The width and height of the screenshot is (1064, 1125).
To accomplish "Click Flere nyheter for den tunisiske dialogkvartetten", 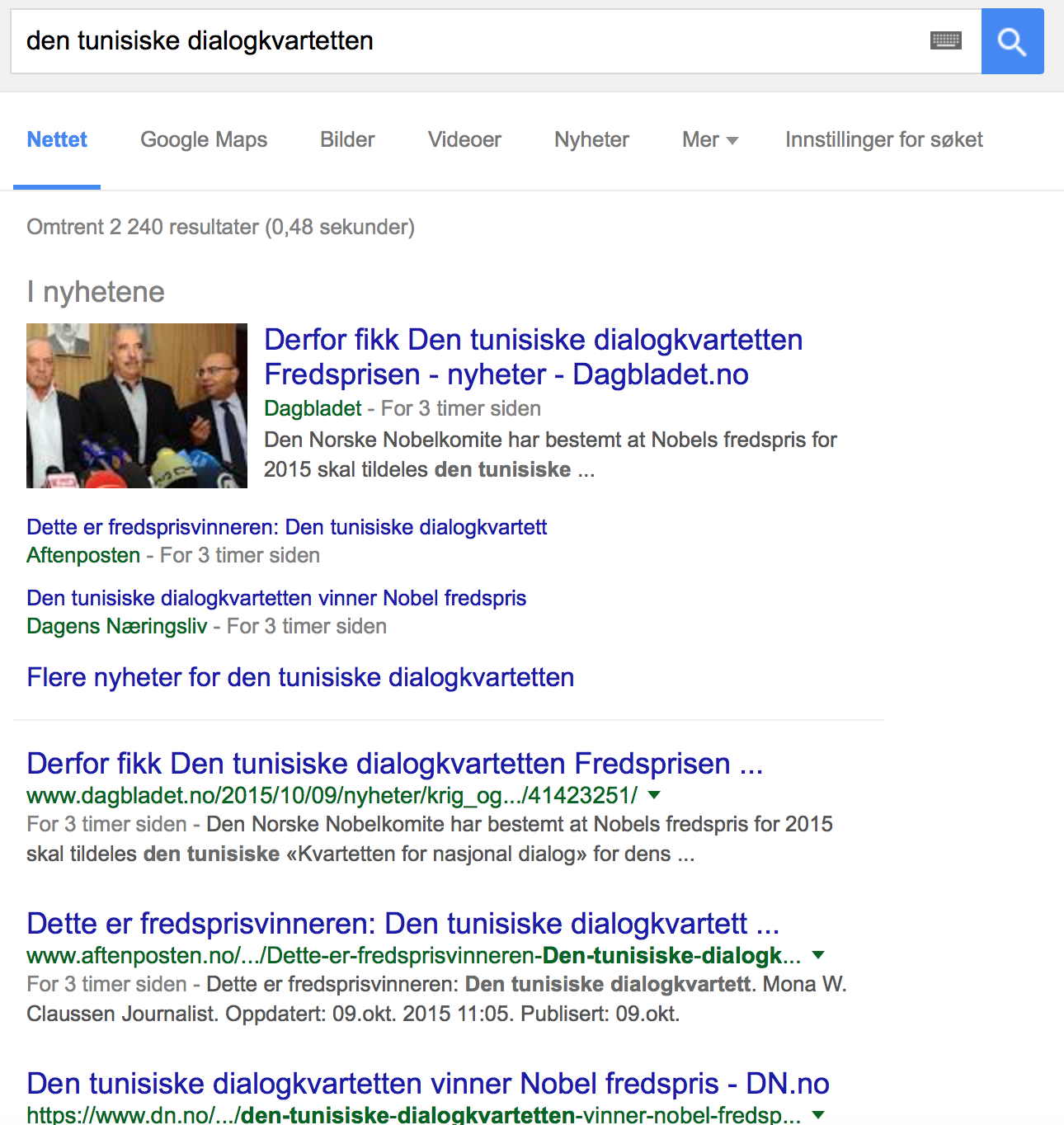I will click(x=300, y=677).
